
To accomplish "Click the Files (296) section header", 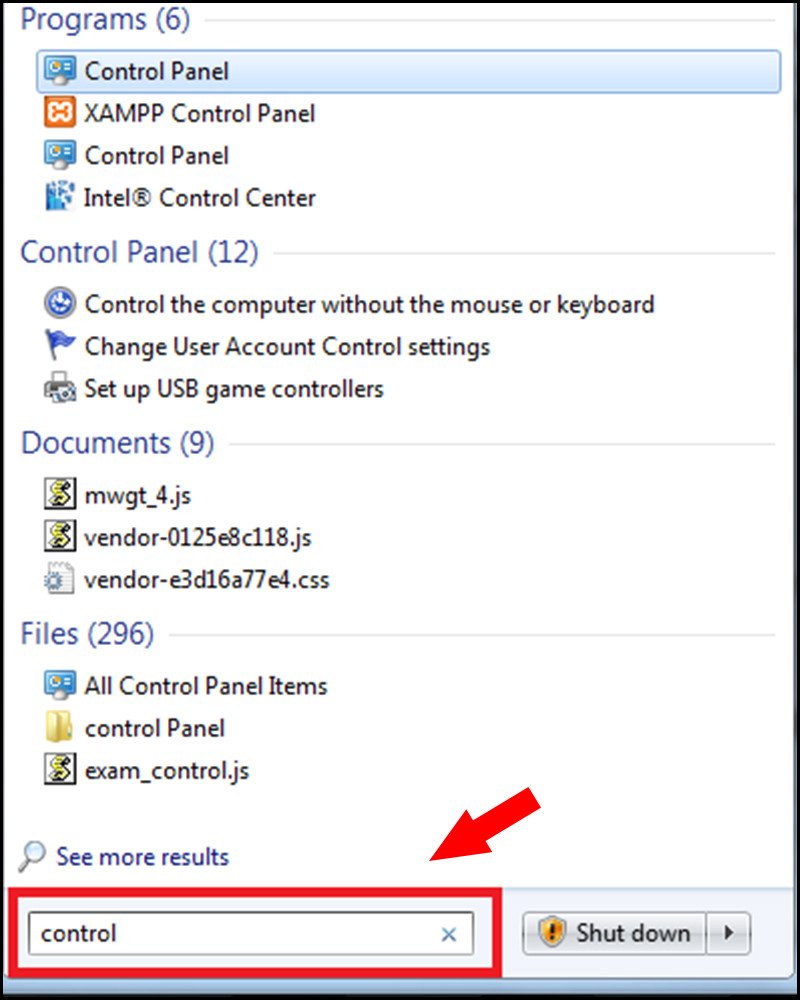I will pos(86,634).
